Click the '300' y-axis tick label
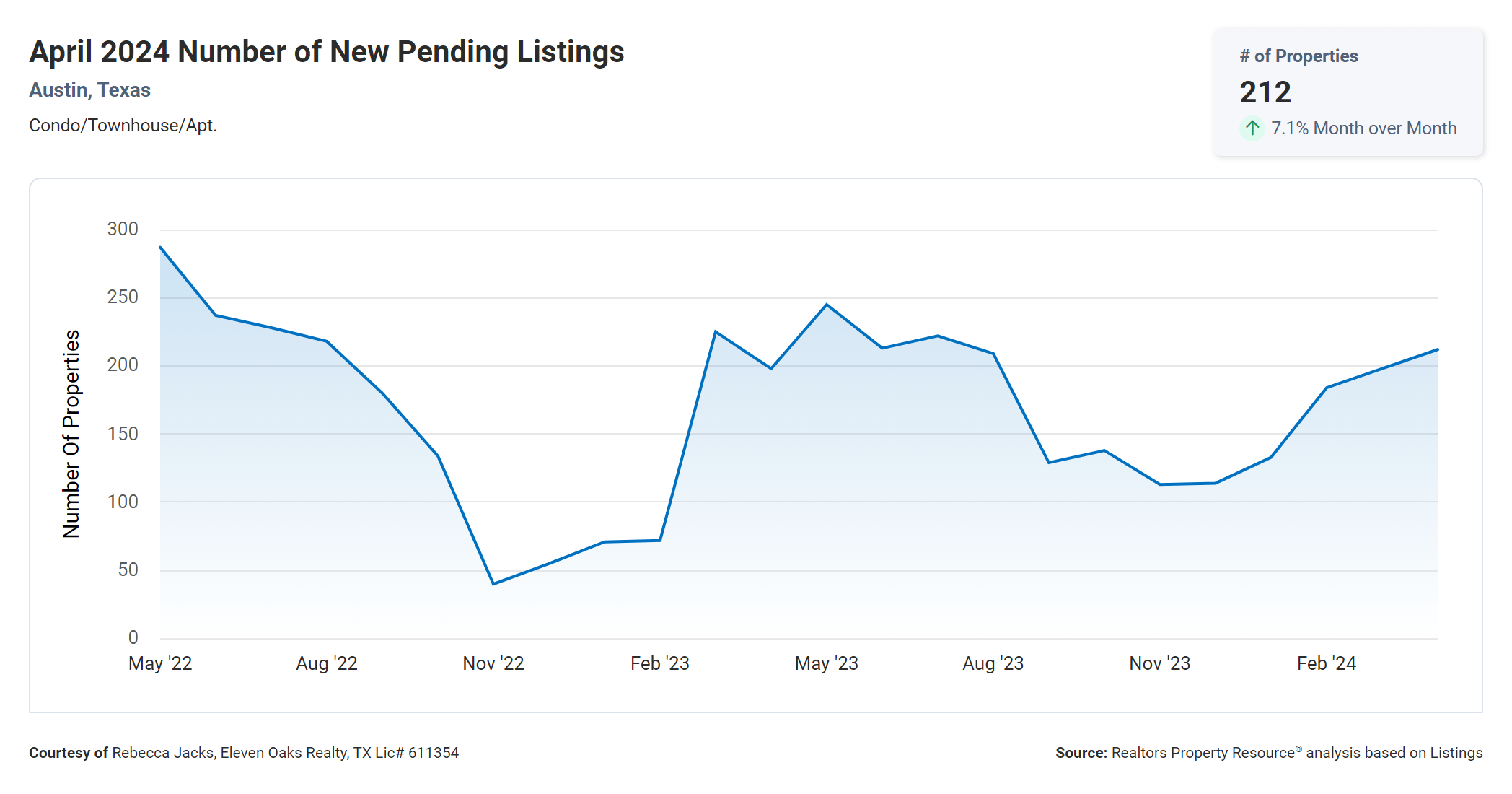 pyautogui.click(x=123, y=230)
